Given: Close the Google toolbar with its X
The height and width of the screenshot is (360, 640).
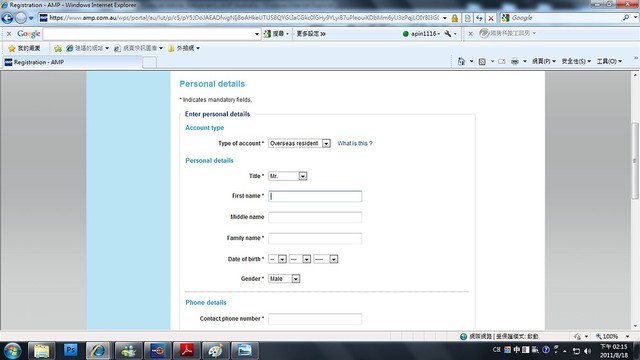Looking at the screenshot, I should pos(9,34).
